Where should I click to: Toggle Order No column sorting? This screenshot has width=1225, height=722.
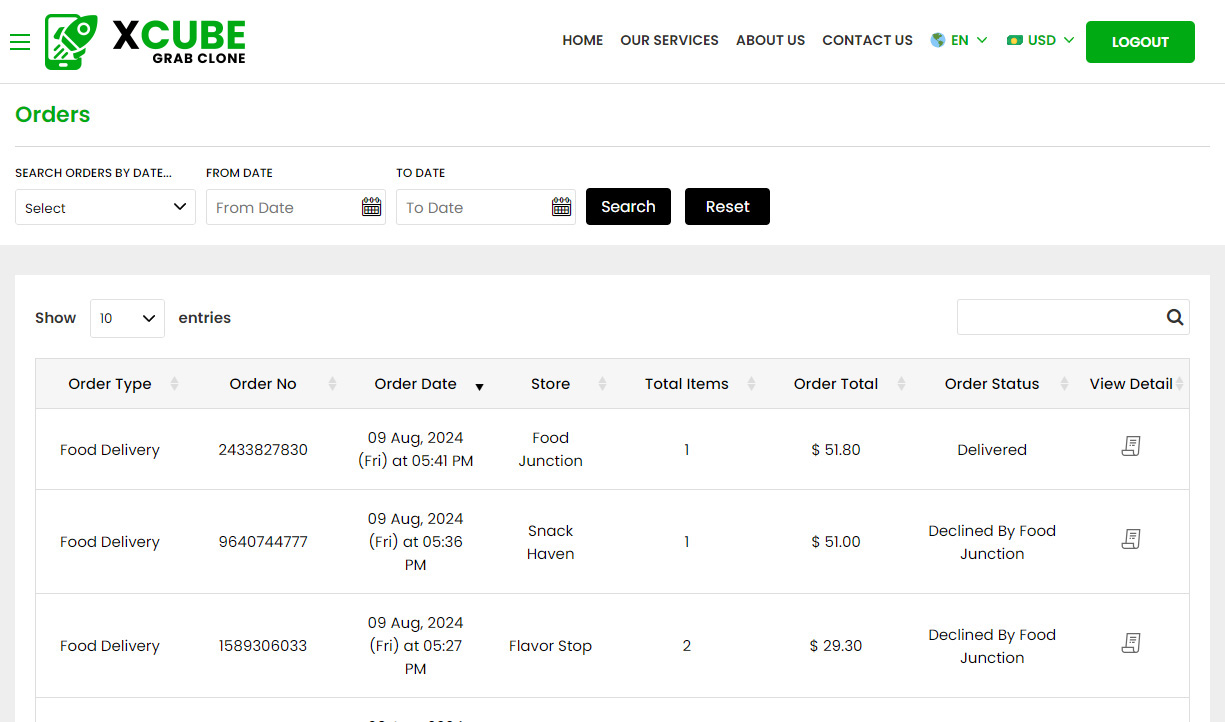coord(330,383)
